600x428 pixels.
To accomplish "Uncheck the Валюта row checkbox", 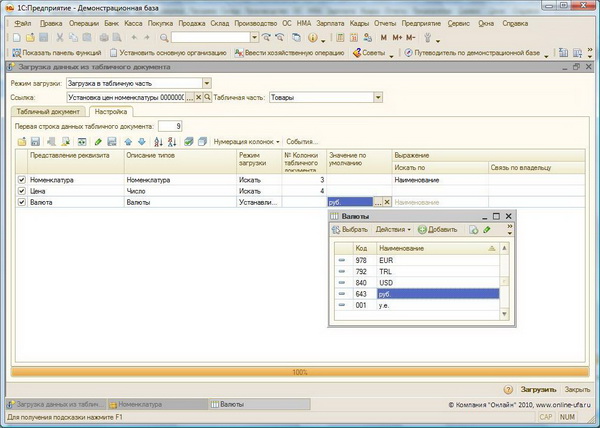I will (21, 202).
